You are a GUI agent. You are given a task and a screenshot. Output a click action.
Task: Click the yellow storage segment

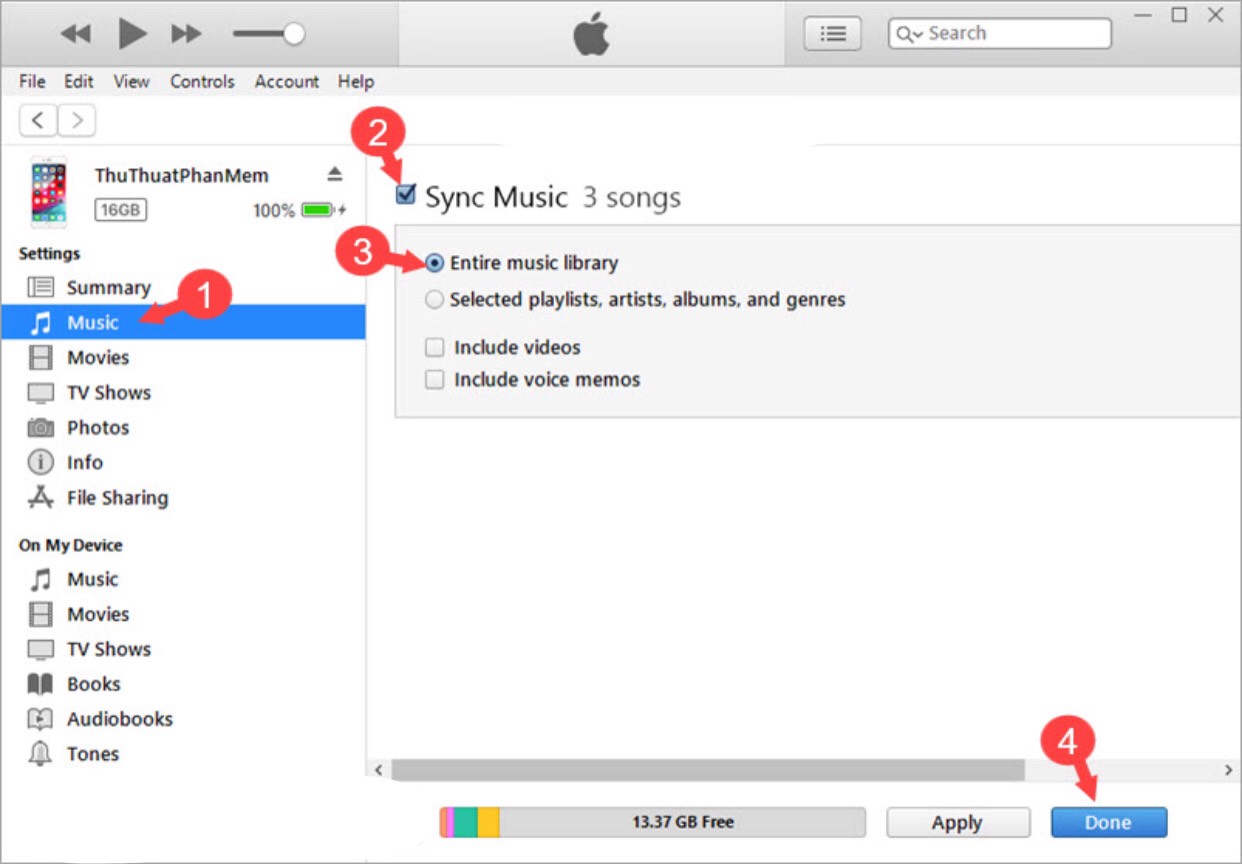(x=488, y=823)
